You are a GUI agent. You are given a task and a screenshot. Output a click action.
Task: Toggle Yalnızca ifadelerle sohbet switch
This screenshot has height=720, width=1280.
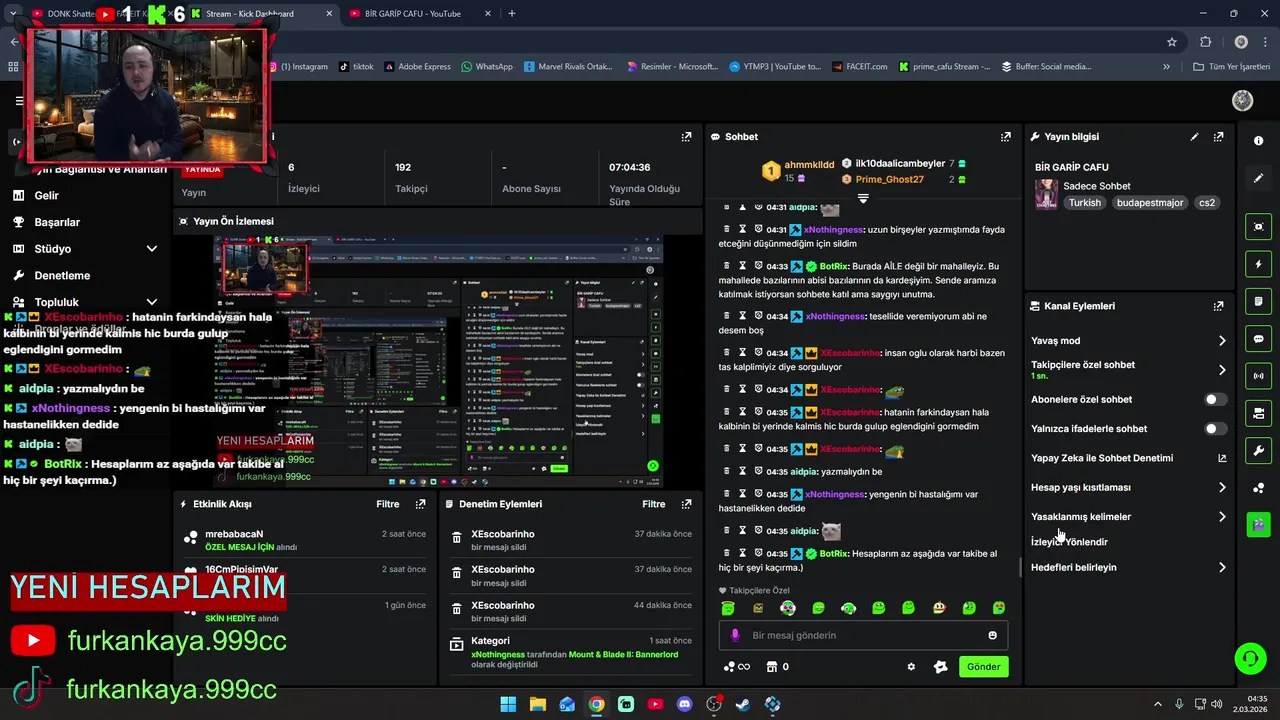tap(1215, 429)
